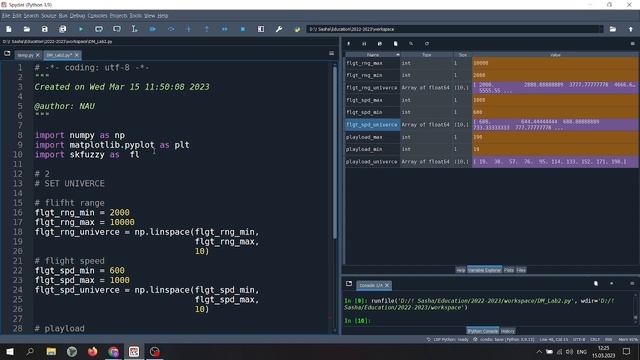Maximize the current pane
This screenshot has height=360, width=640.
(x=261, y=29)
